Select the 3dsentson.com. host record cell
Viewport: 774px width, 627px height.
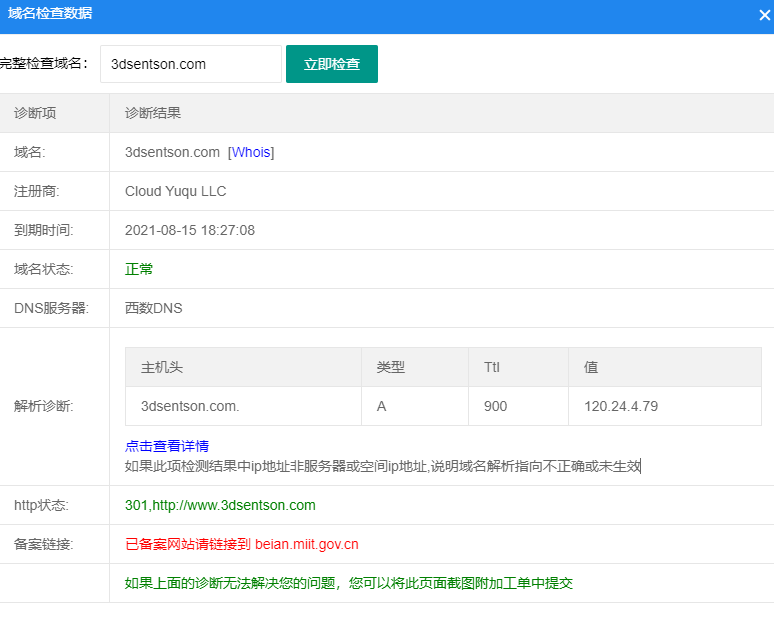190,406
